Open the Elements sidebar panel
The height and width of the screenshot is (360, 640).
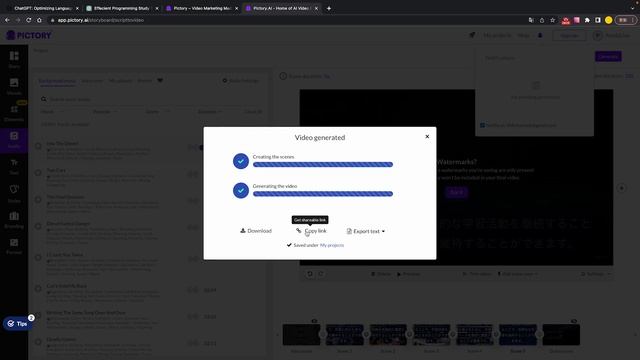click(14, 113)
